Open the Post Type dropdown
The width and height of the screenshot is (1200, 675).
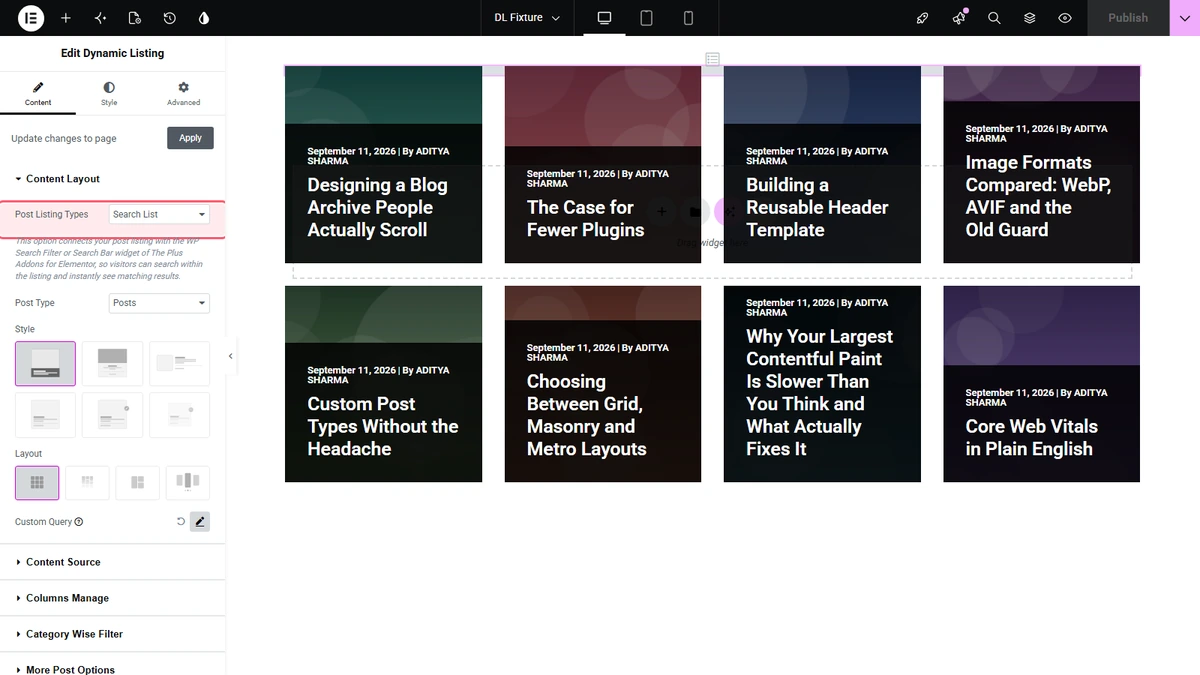[159, 303]
